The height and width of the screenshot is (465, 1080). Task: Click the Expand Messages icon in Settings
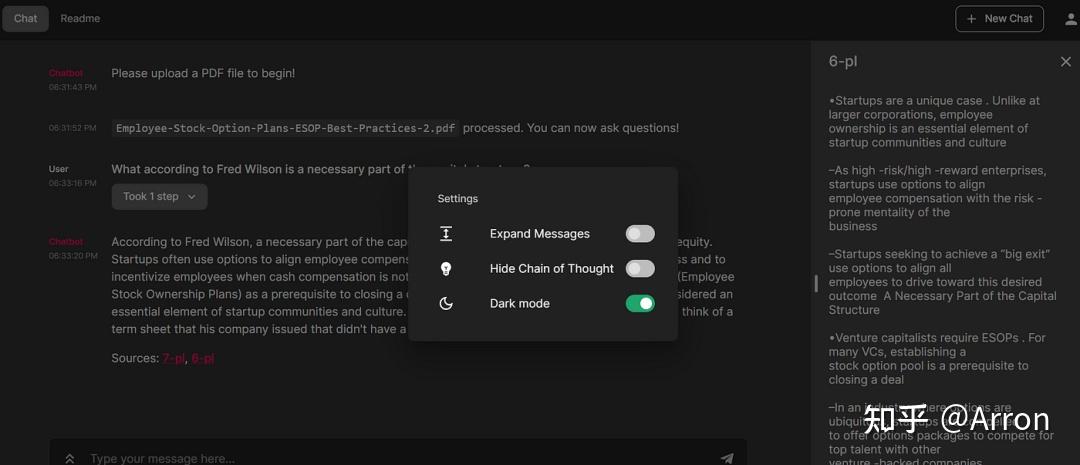click(446, 234)
